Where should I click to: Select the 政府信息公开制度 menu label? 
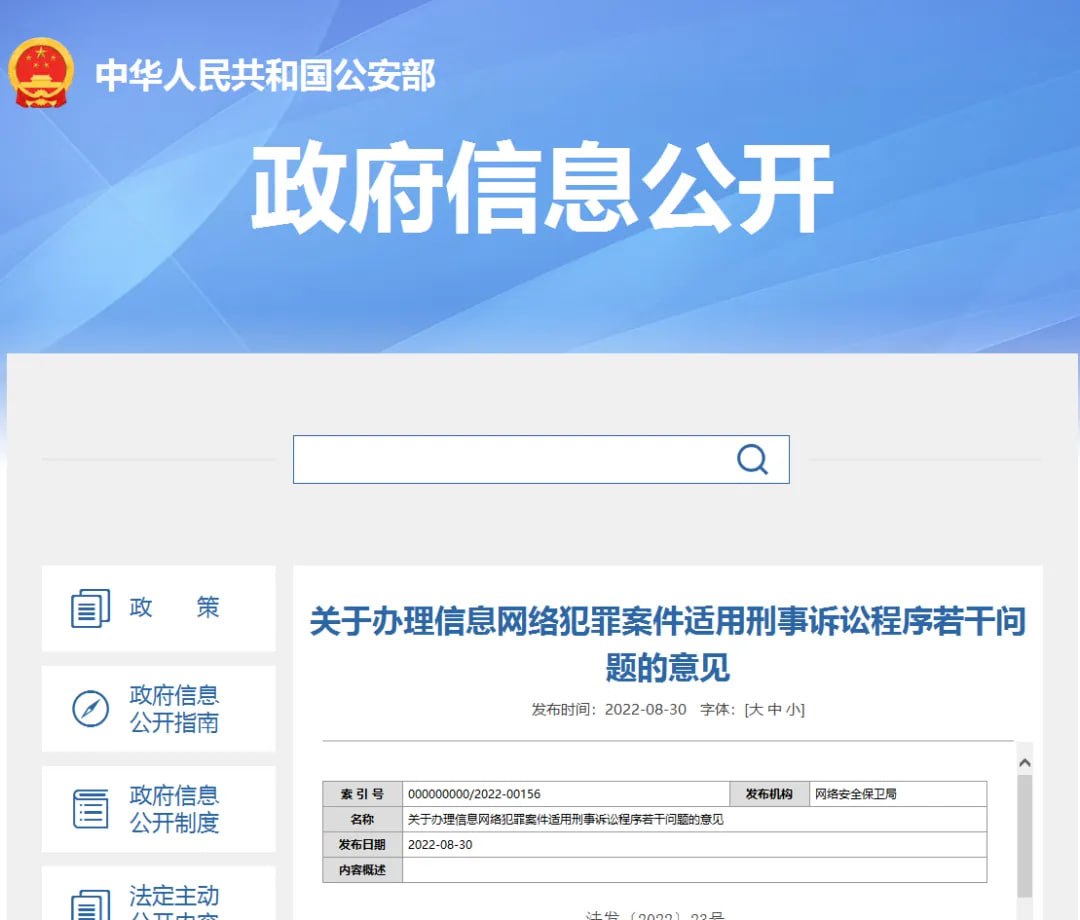click(174, 809)
